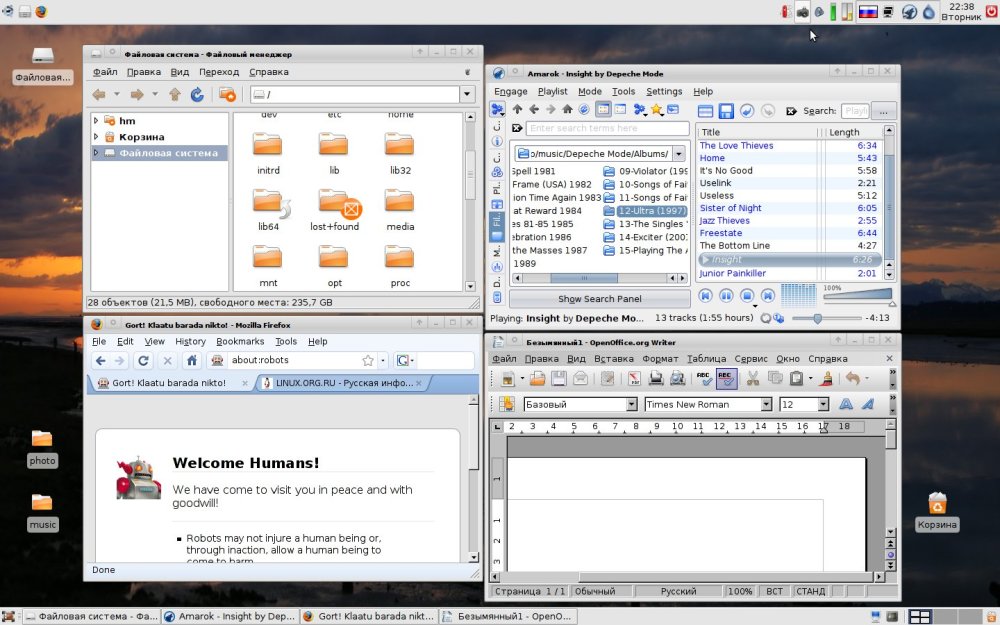1000x625 pixels.
Task: Go to the Firefox home page
Action: point(191,360)
